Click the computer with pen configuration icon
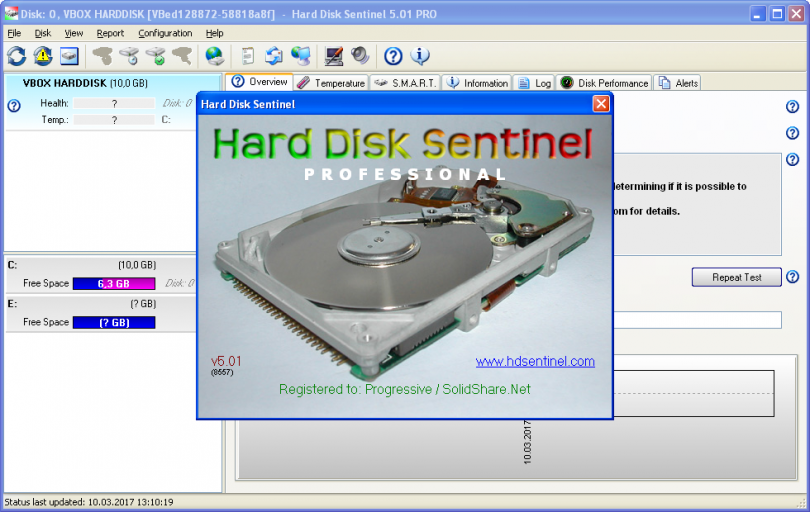The height and width of the screenshot is (512, 810). click(333, 56)
